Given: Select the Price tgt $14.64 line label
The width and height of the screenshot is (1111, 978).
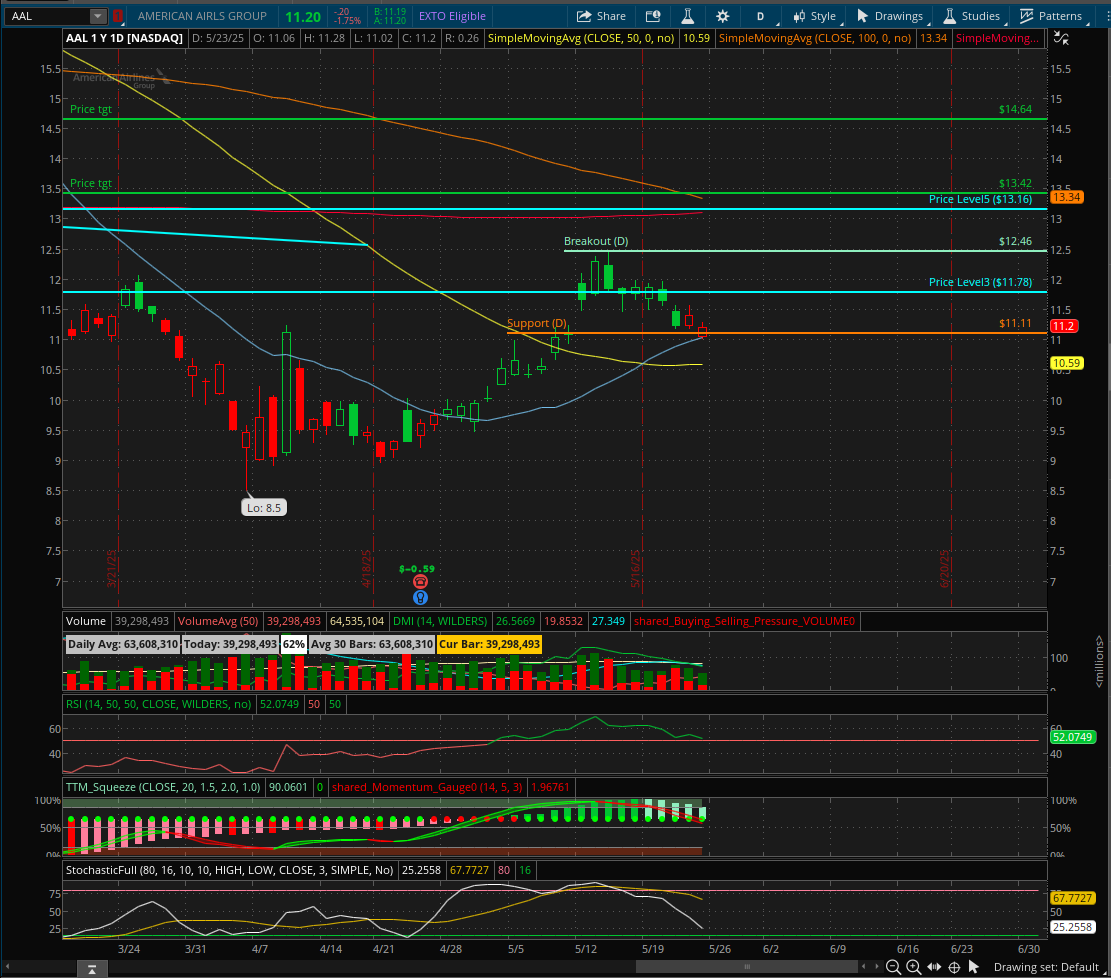Looking at the screenshot, I should coord(91,109).
